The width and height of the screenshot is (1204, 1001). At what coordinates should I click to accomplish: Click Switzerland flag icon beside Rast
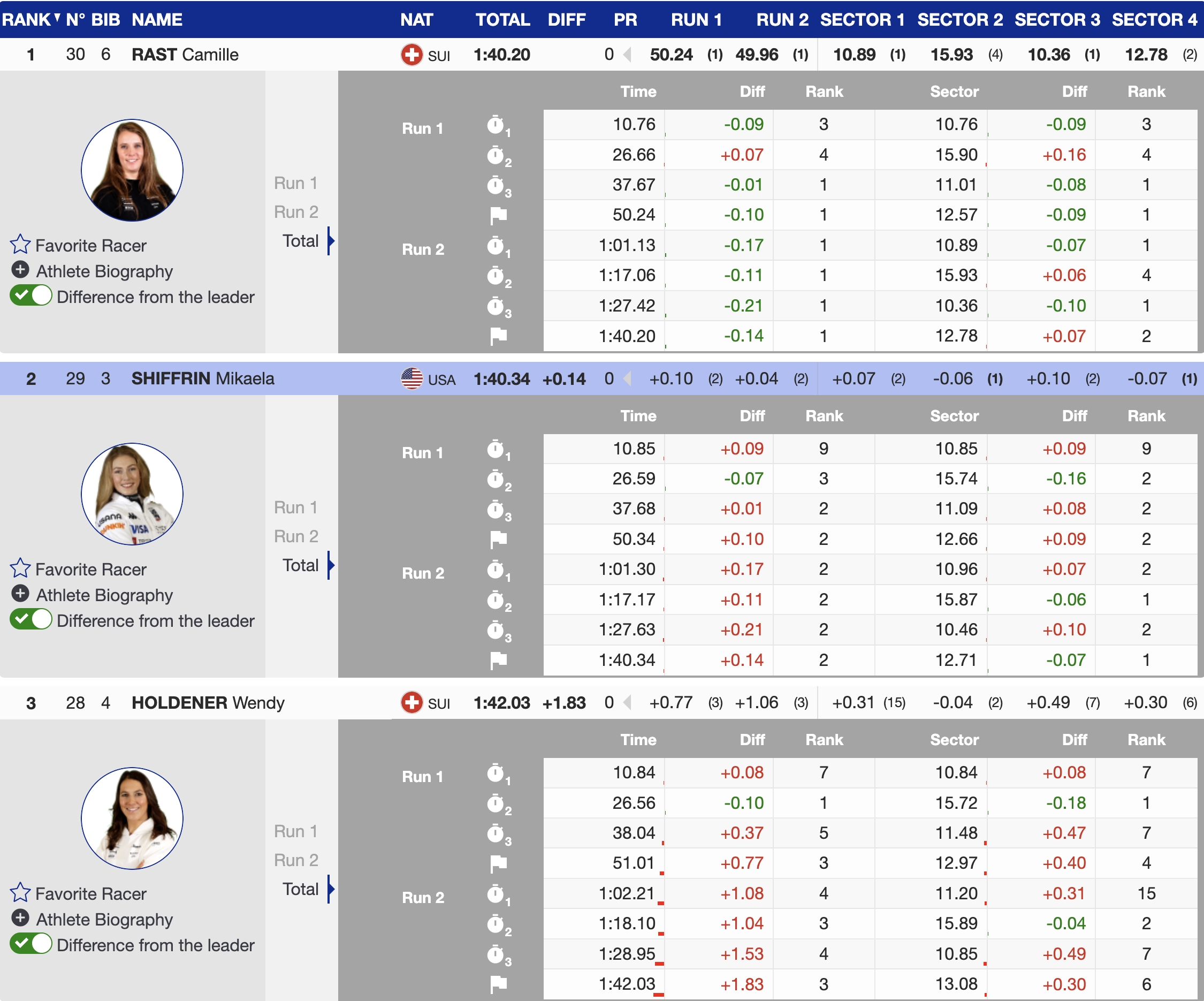(411, 55)
